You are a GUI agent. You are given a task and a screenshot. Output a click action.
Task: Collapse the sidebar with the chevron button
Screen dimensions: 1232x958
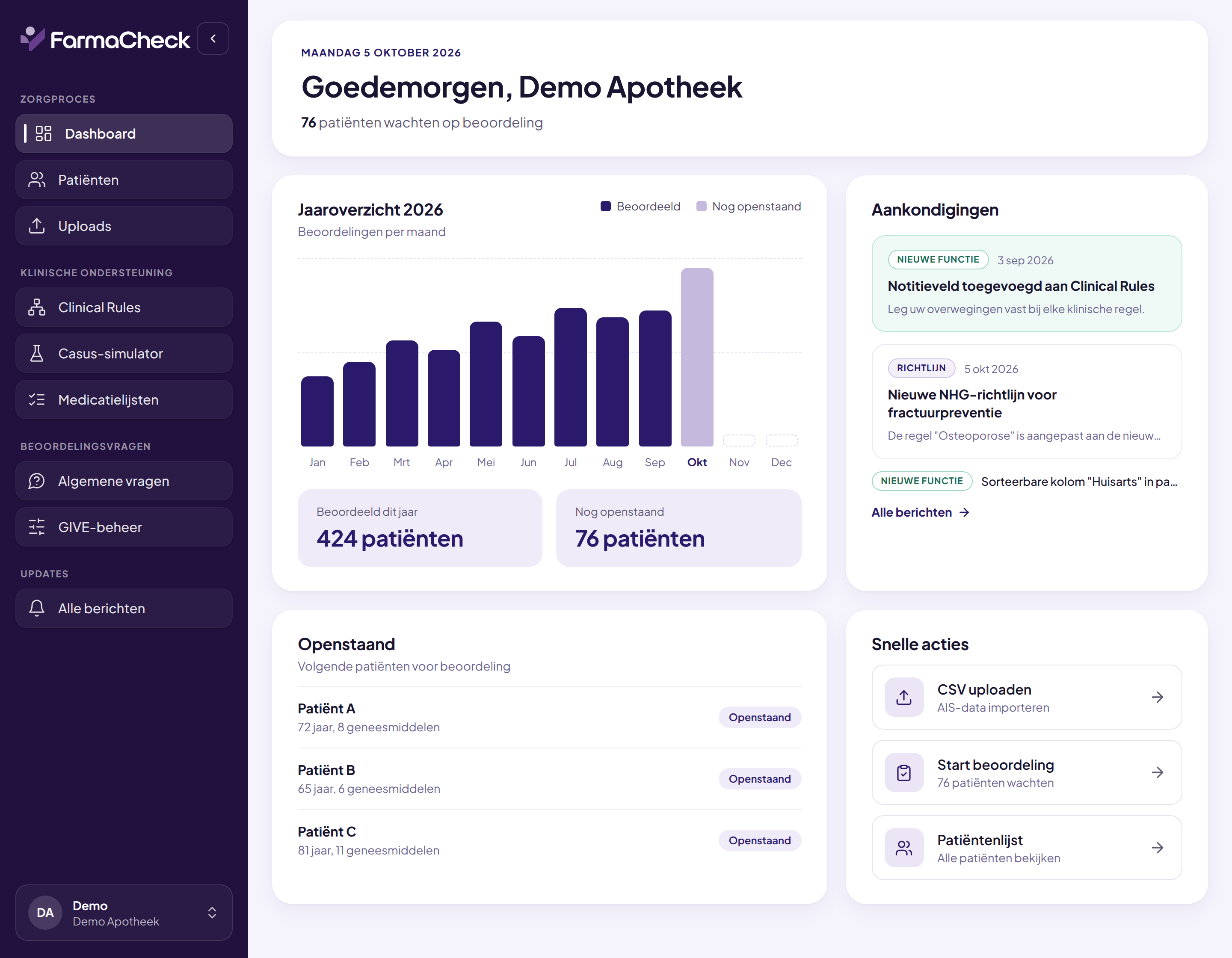pyautogui.click(x=213, y=39)
